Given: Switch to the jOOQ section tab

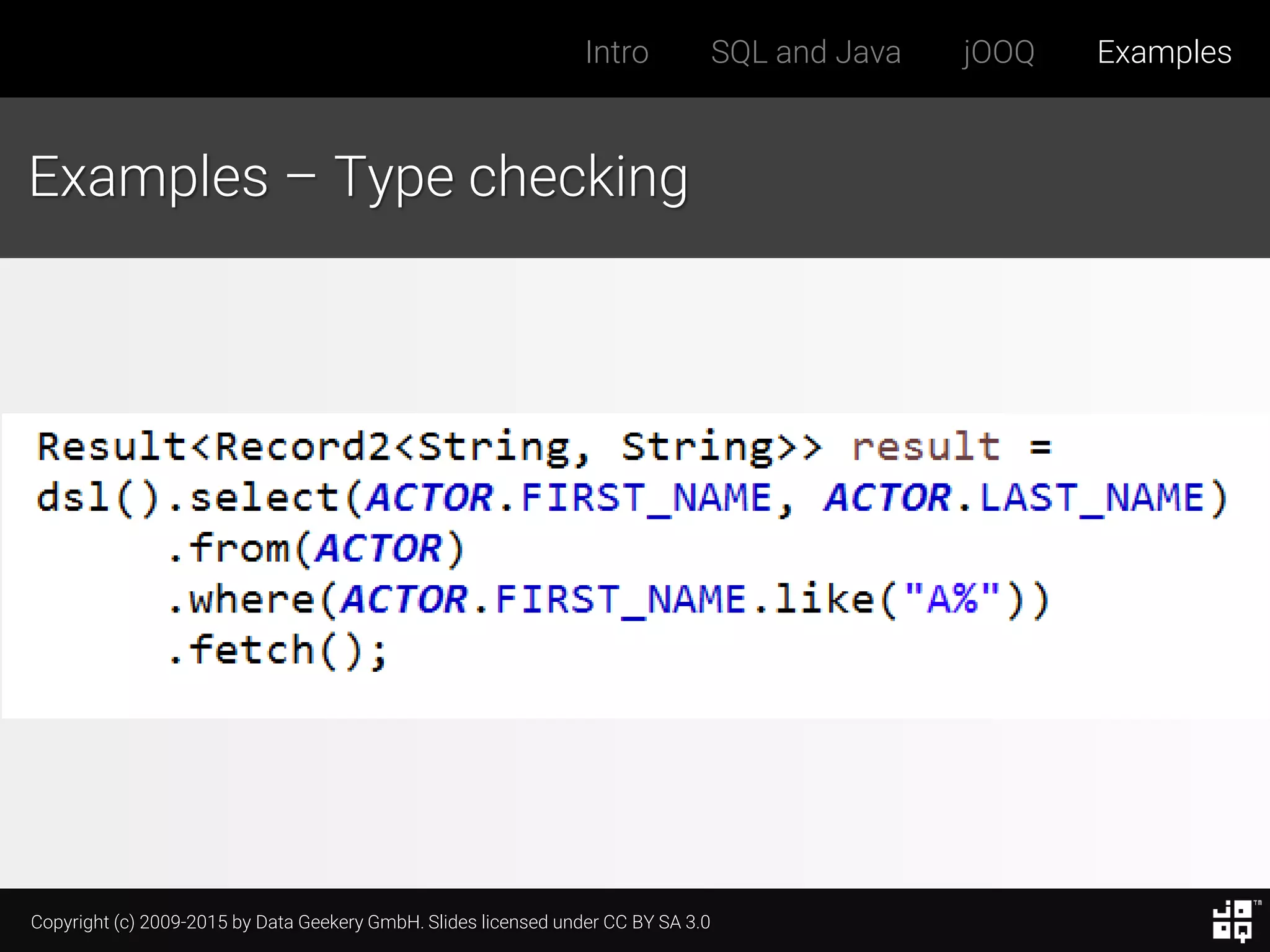Looking at the screenshot, I should pyautogui.click(x=998, y=52).
